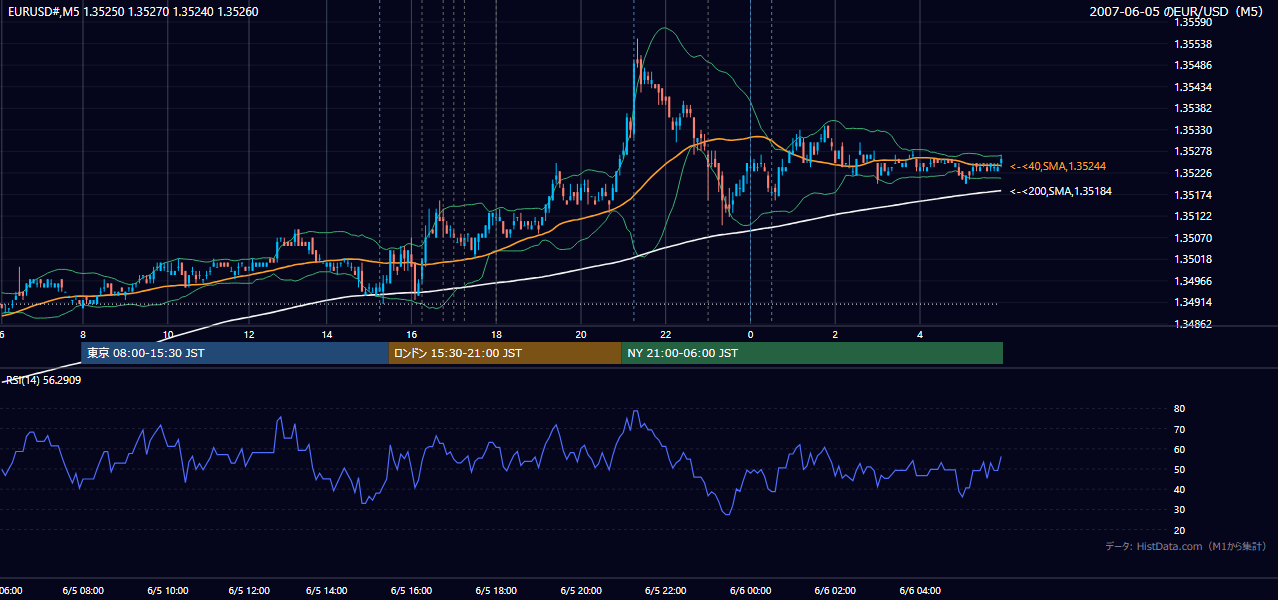
Task: Open the HistData.com data source credit
Action: click(x=1186, y=547)
